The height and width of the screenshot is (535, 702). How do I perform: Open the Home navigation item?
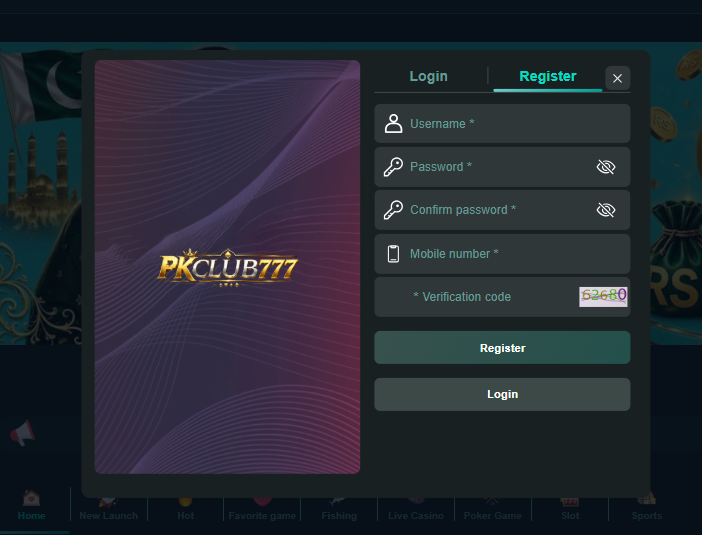tap(31, 505)
